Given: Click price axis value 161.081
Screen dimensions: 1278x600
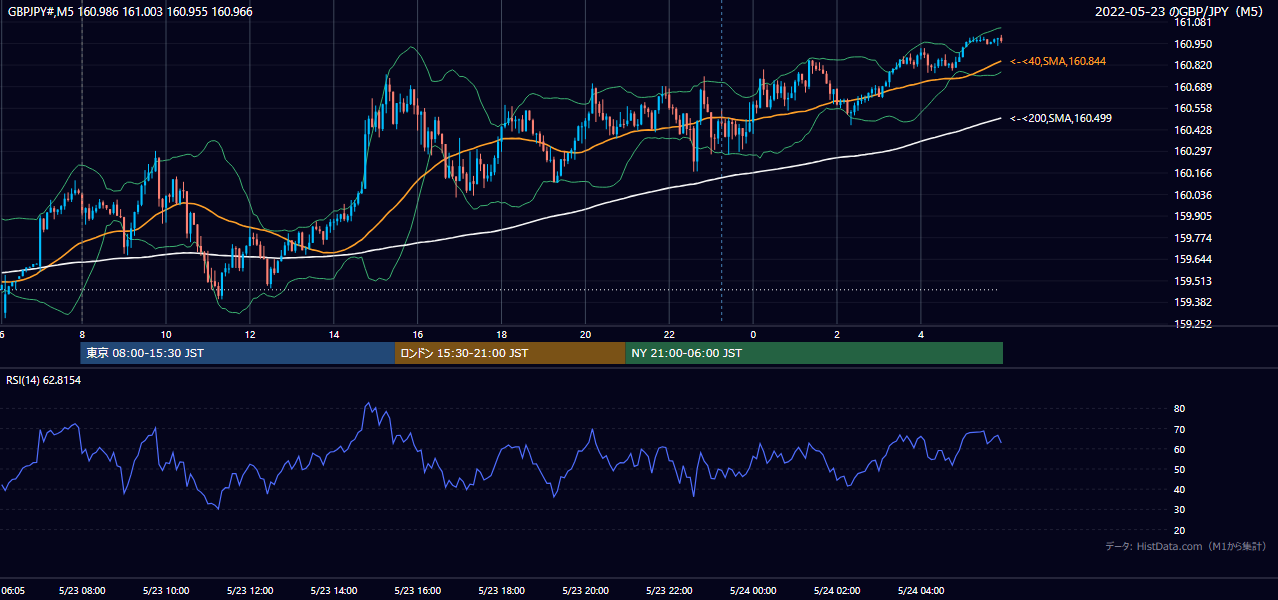Looking at the screenshot, I should [1193, 22].
